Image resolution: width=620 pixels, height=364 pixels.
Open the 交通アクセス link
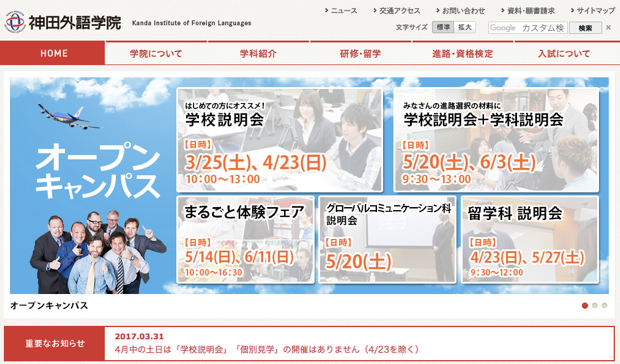(397, 11)
